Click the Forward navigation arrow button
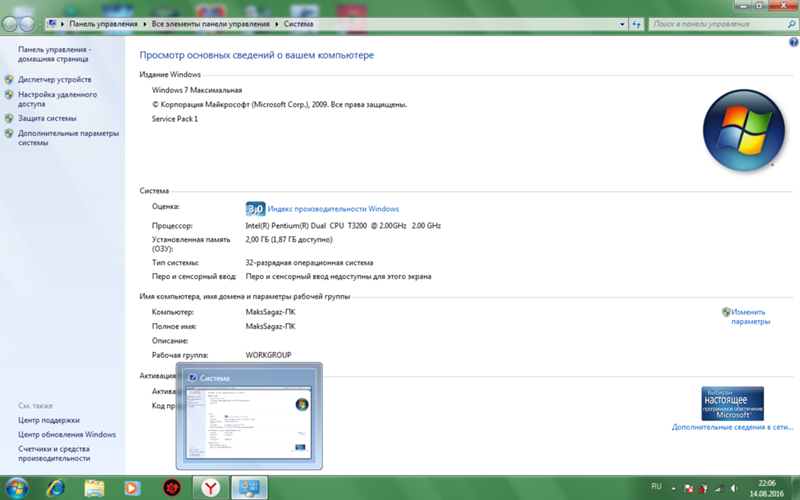The image size is (800, 500). pyautogui.click(x=27, y=23)
